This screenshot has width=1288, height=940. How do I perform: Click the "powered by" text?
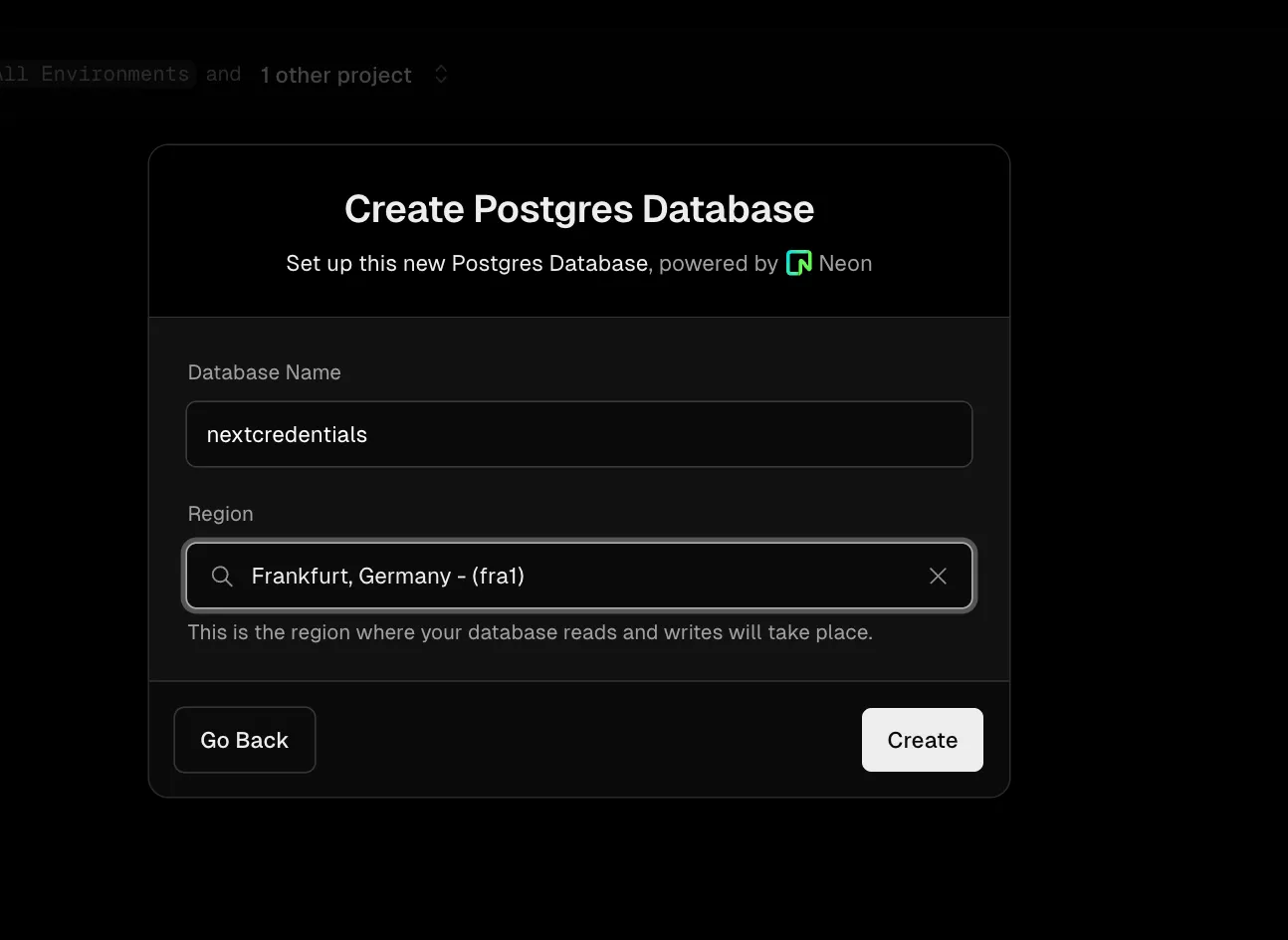click(x=718, y=264)
